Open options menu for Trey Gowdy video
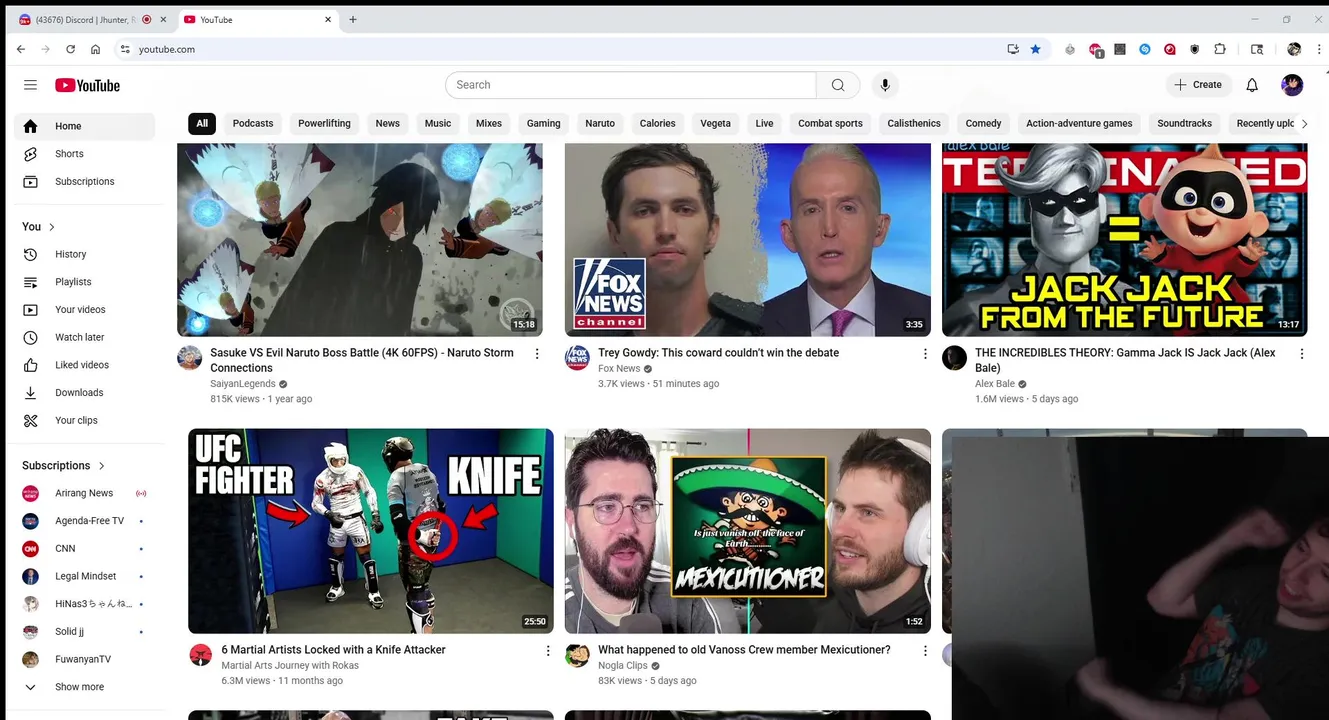This screenshot has width=1329, height=720. point(925,354)
